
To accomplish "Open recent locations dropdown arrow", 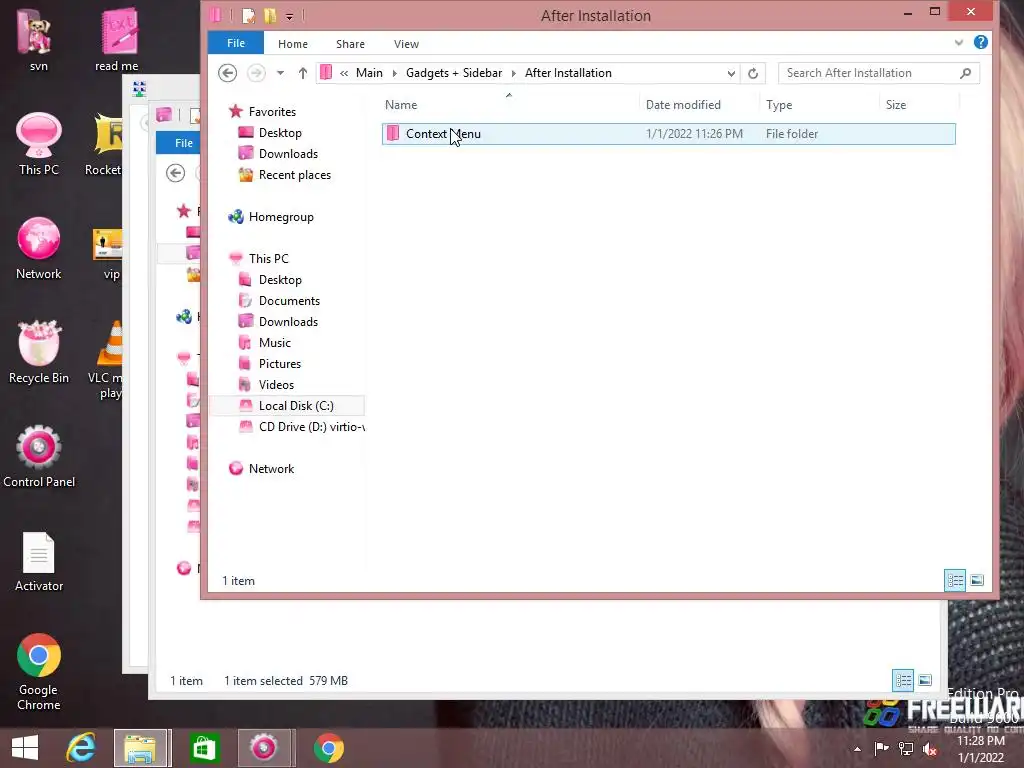I will click(280, 73).
